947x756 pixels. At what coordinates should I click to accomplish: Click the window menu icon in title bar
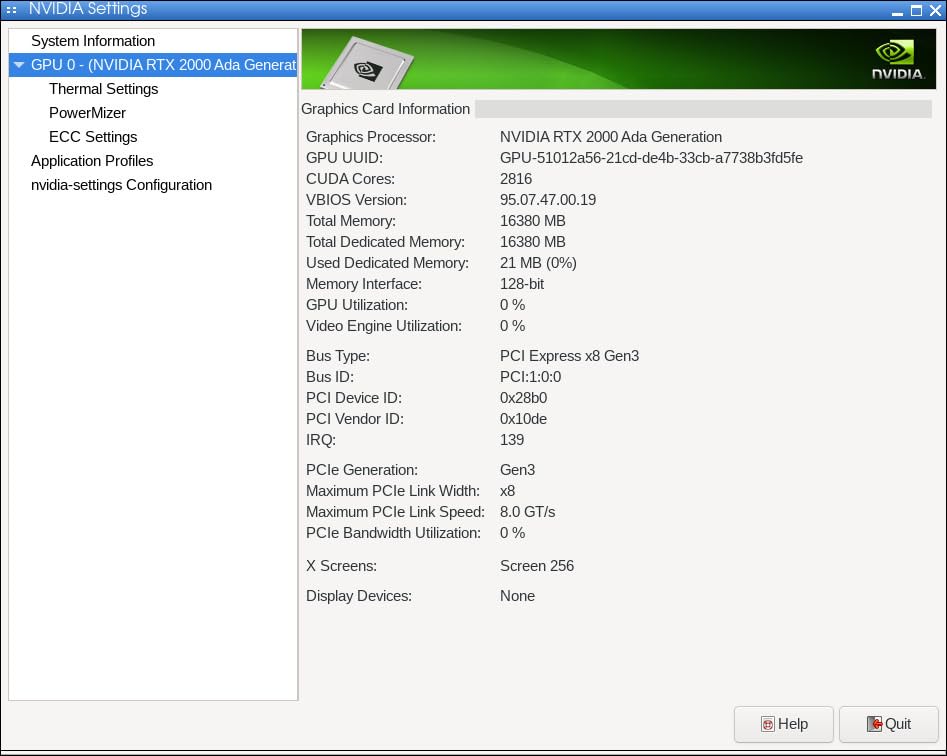[x=11, y=10]
